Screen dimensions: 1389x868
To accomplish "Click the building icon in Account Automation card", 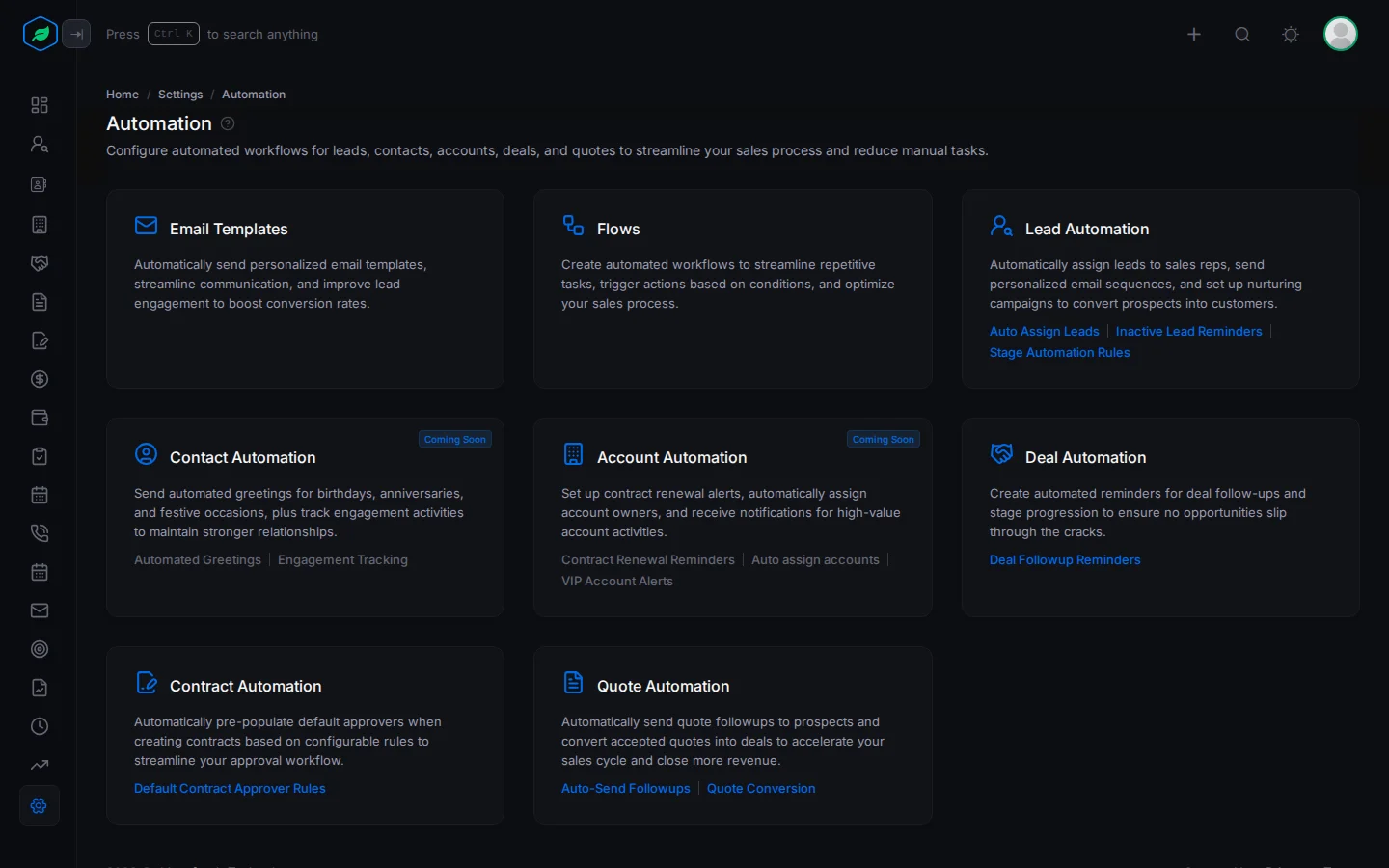I will pyautogui.click(x=573, y=454).
